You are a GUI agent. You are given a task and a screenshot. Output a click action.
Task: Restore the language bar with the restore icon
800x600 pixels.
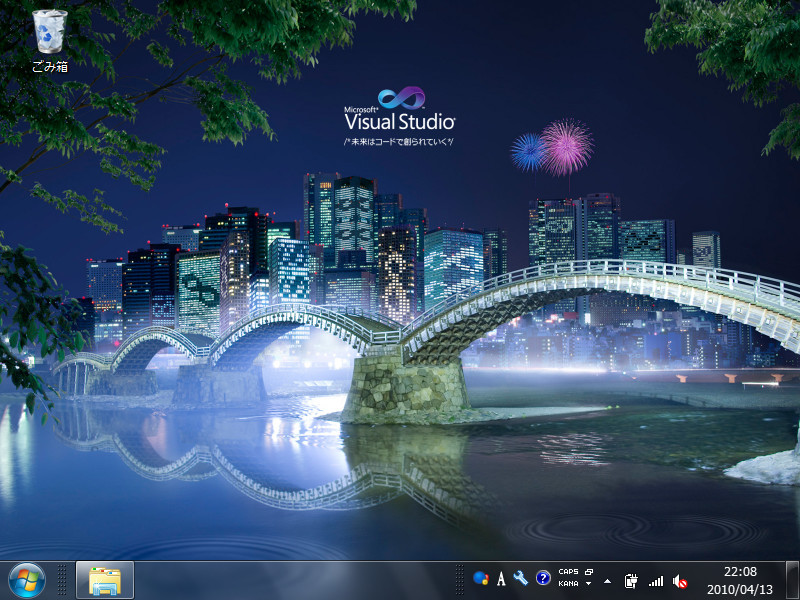pyautogui.click(x=589, y=572)
